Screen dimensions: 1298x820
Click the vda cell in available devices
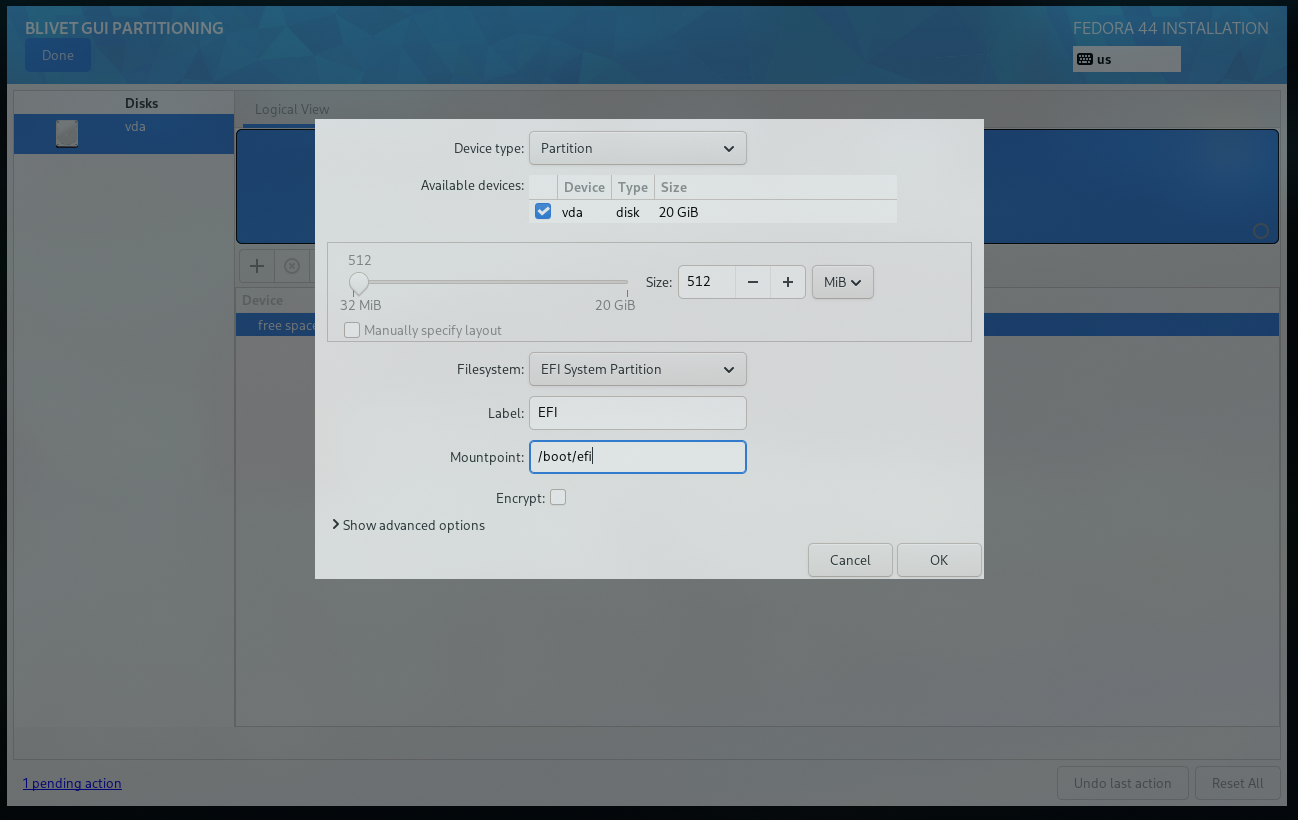click(572, 212)
